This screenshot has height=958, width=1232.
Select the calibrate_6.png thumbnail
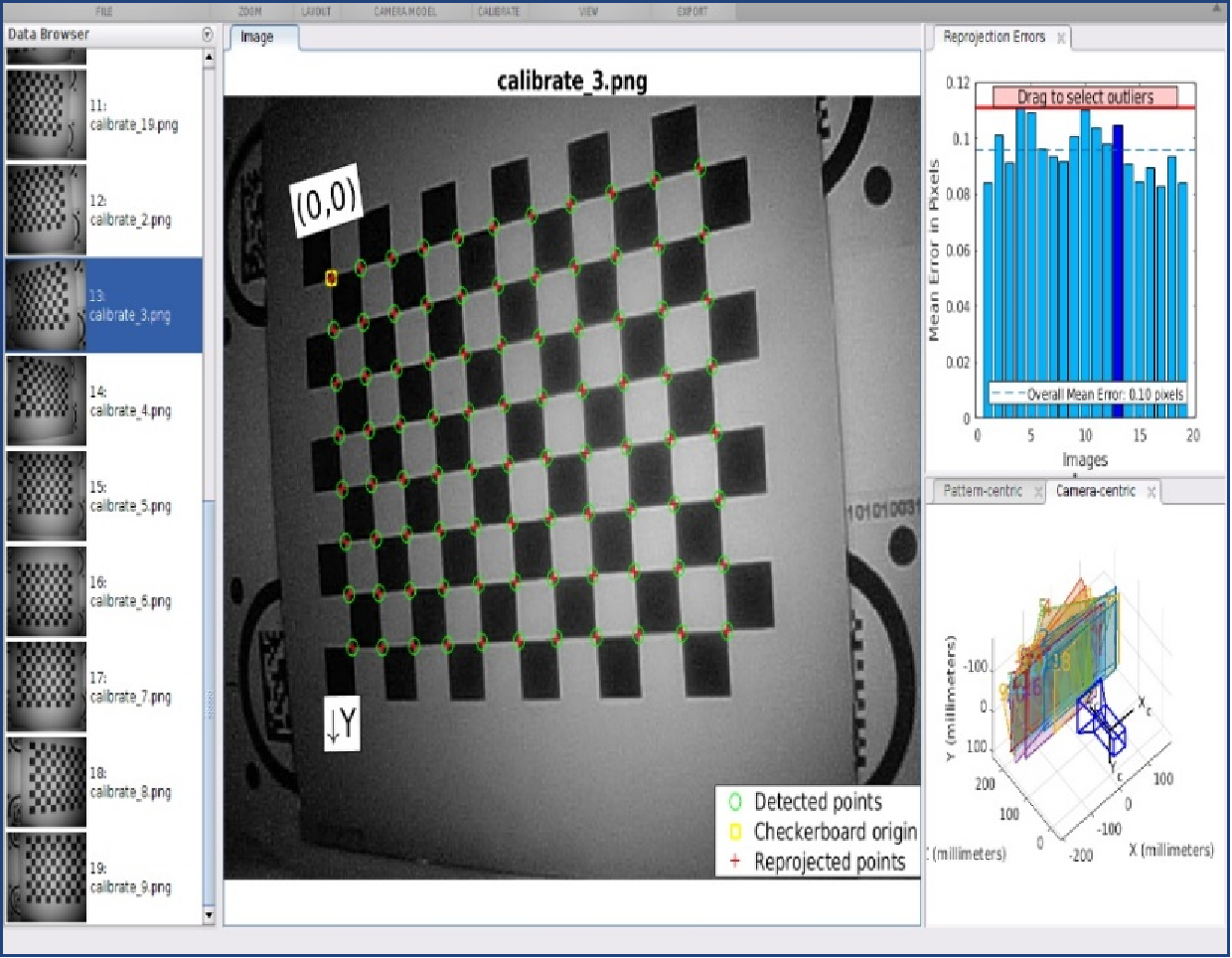pyautogui.click(x=46, y=591)
